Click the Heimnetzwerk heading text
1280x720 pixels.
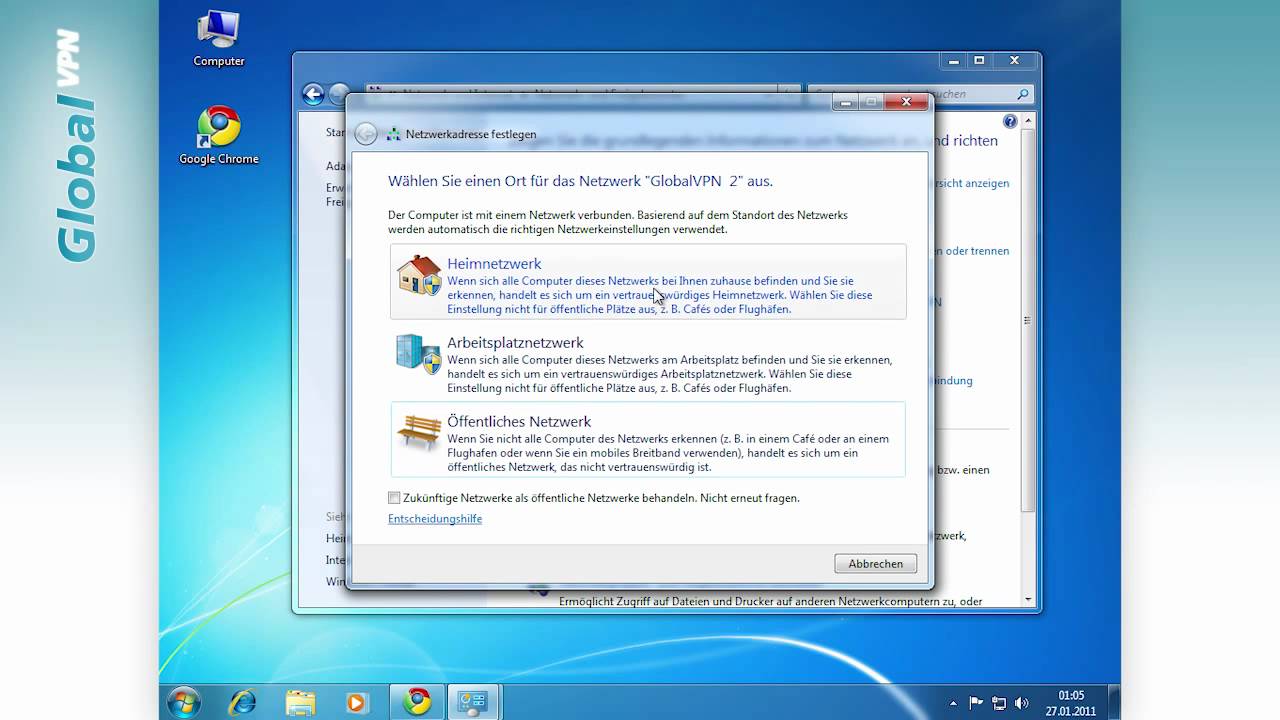tap(494, 263)
